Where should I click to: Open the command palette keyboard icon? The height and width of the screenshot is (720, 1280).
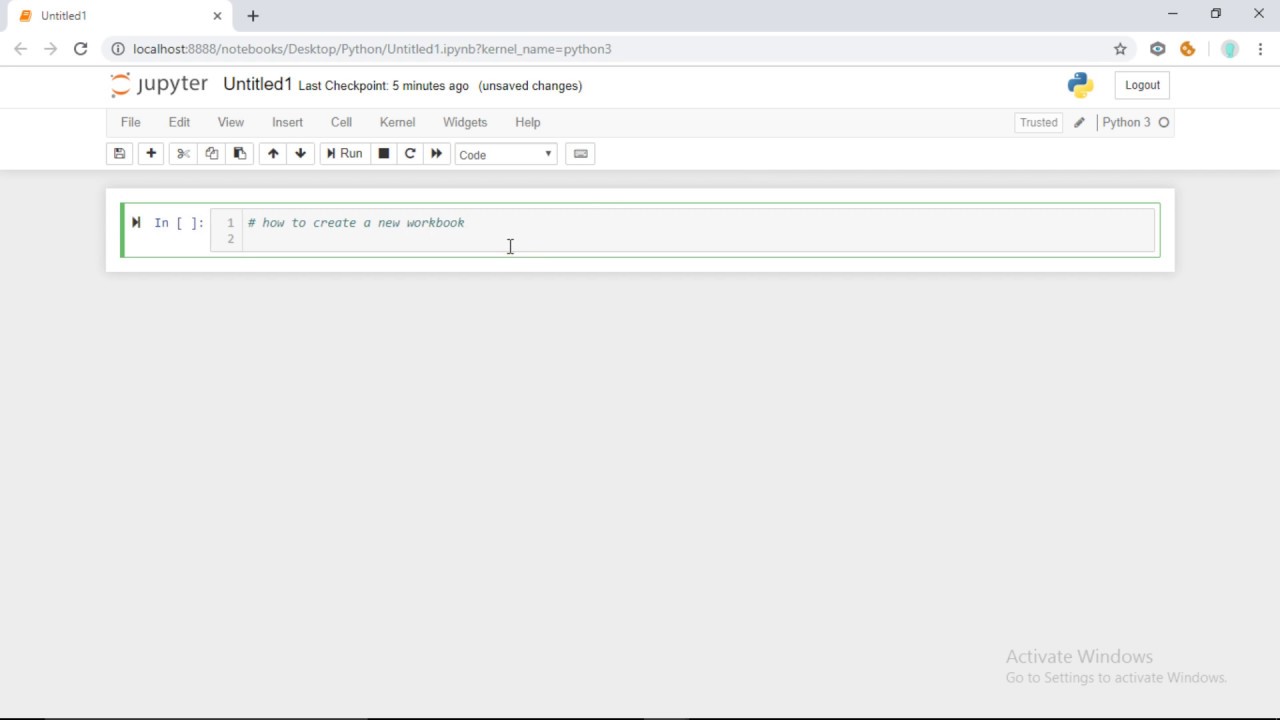pyautogui.click(x=580, y=154)
